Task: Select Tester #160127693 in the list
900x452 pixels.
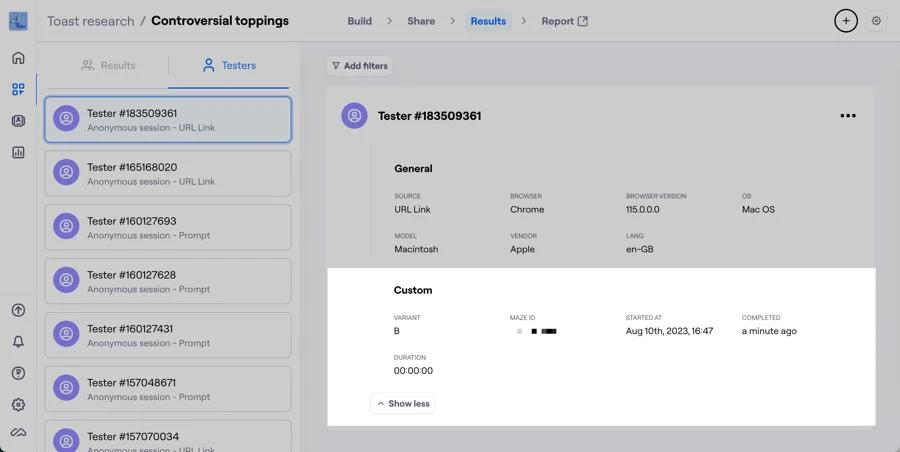Action: pos(168,227)
